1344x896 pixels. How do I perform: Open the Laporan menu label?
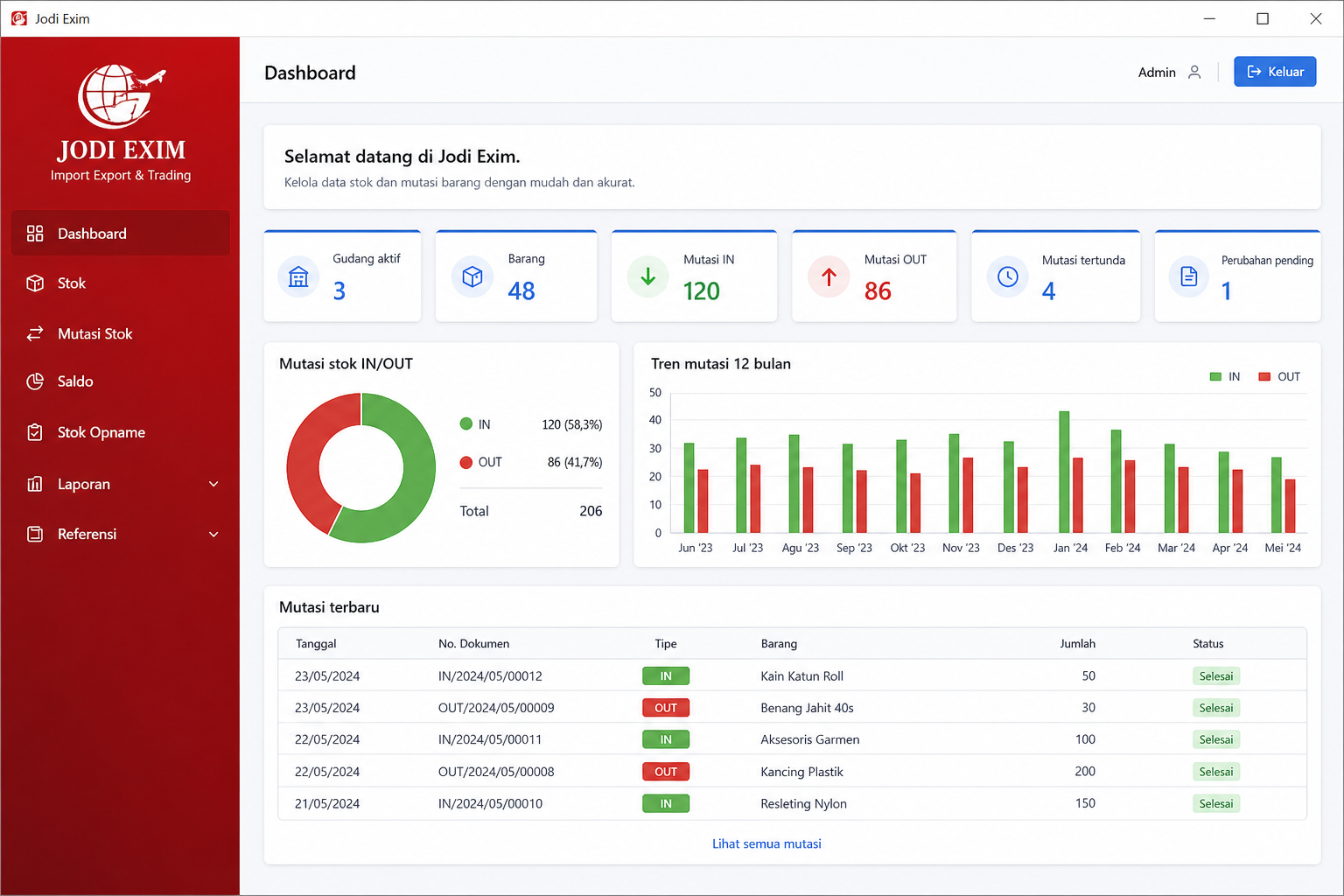[x=84, y=484]
